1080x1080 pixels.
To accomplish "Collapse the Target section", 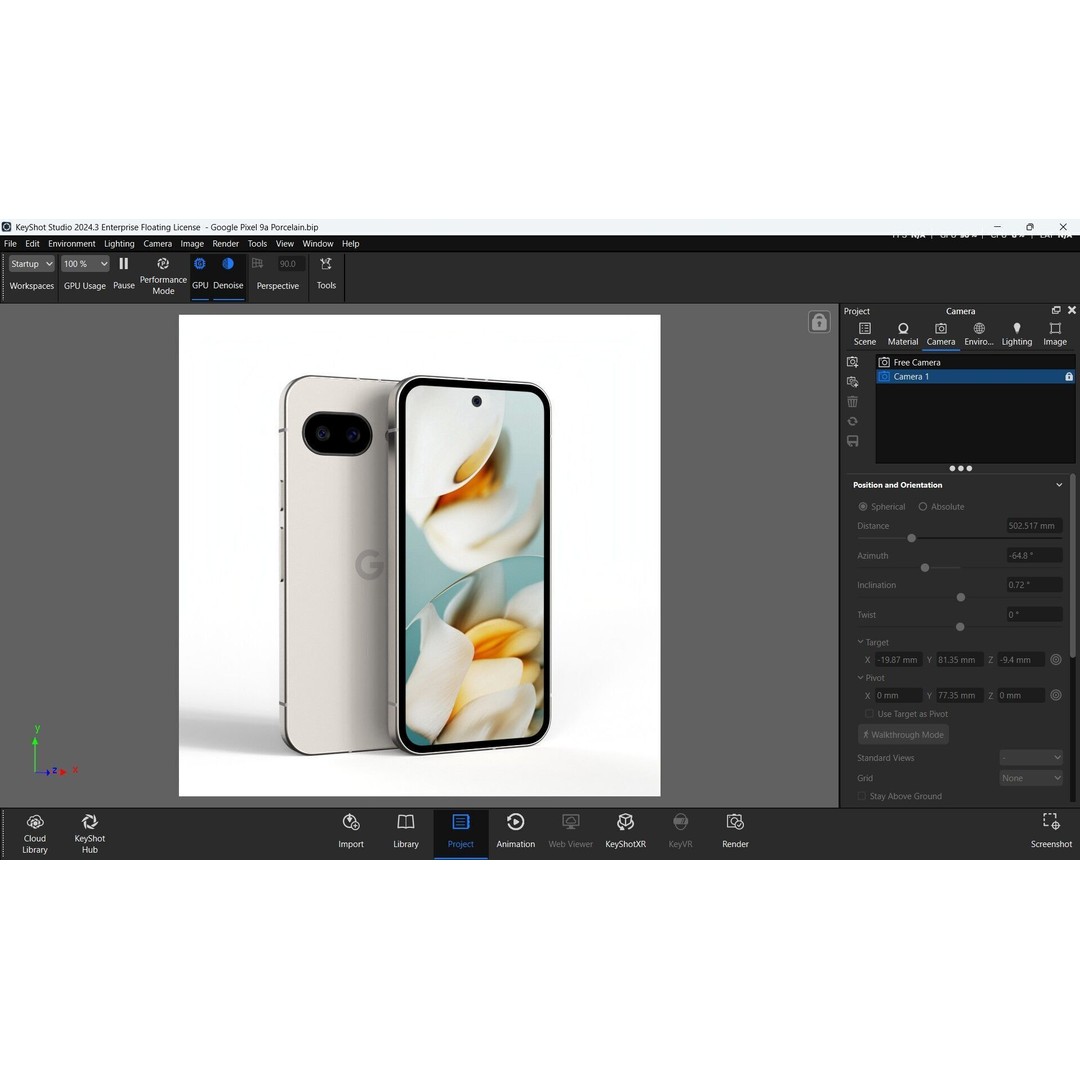I will pos(860,642).
